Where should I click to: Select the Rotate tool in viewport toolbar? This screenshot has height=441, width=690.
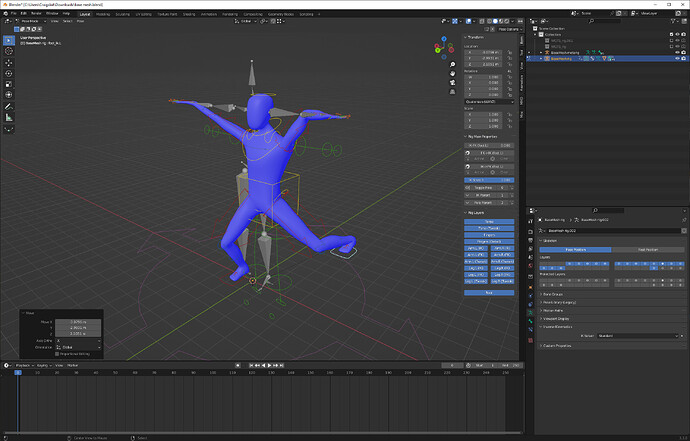(x=9, y=74)
